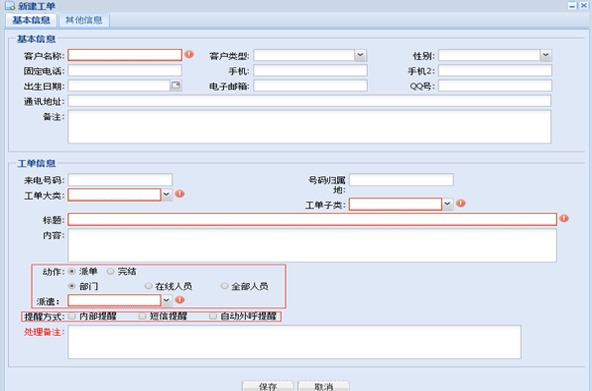Screen dimensions: 592x391
Task: Switch to the 其他信息 tab
Action: (x=84, y=20)
